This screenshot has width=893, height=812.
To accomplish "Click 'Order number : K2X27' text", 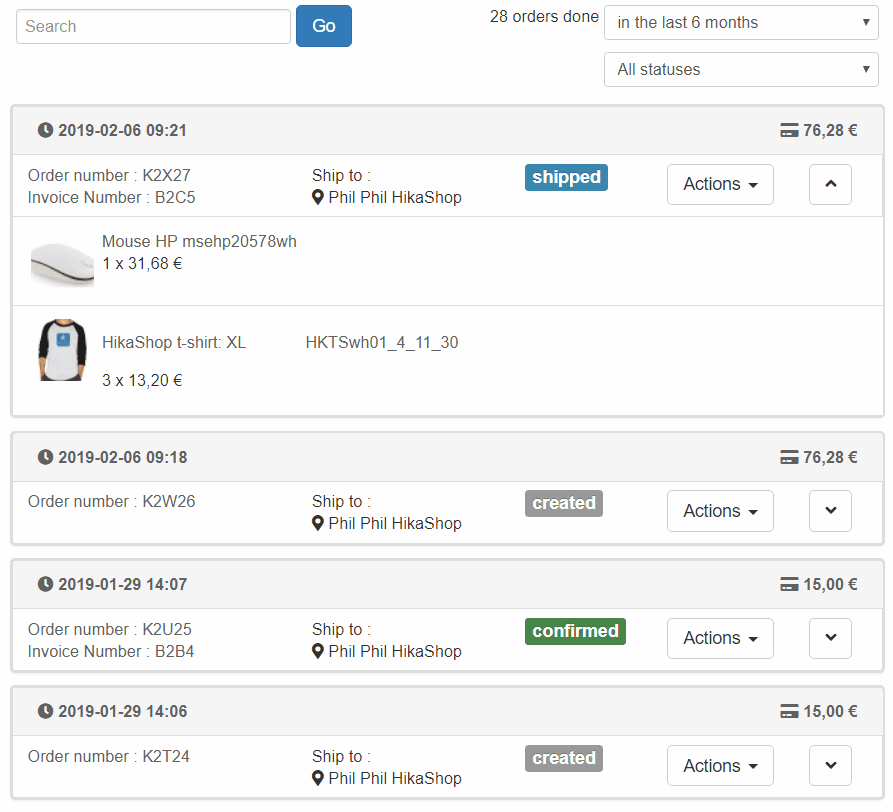I will tap(109, 175).
